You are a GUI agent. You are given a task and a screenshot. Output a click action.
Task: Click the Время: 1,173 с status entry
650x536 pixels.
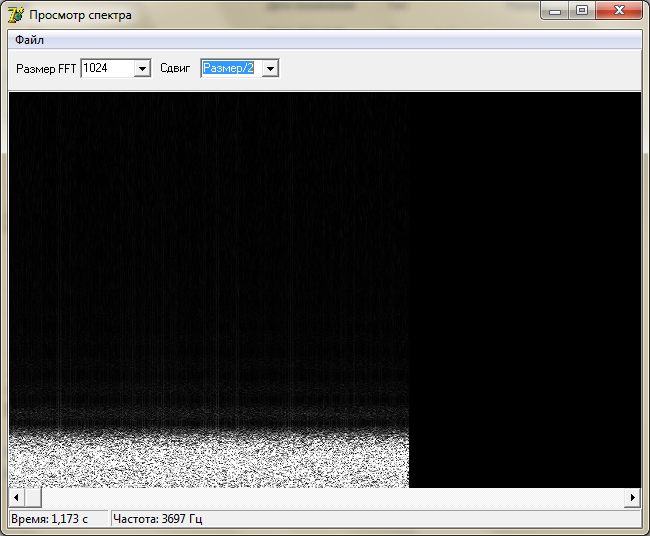[58, 519]
